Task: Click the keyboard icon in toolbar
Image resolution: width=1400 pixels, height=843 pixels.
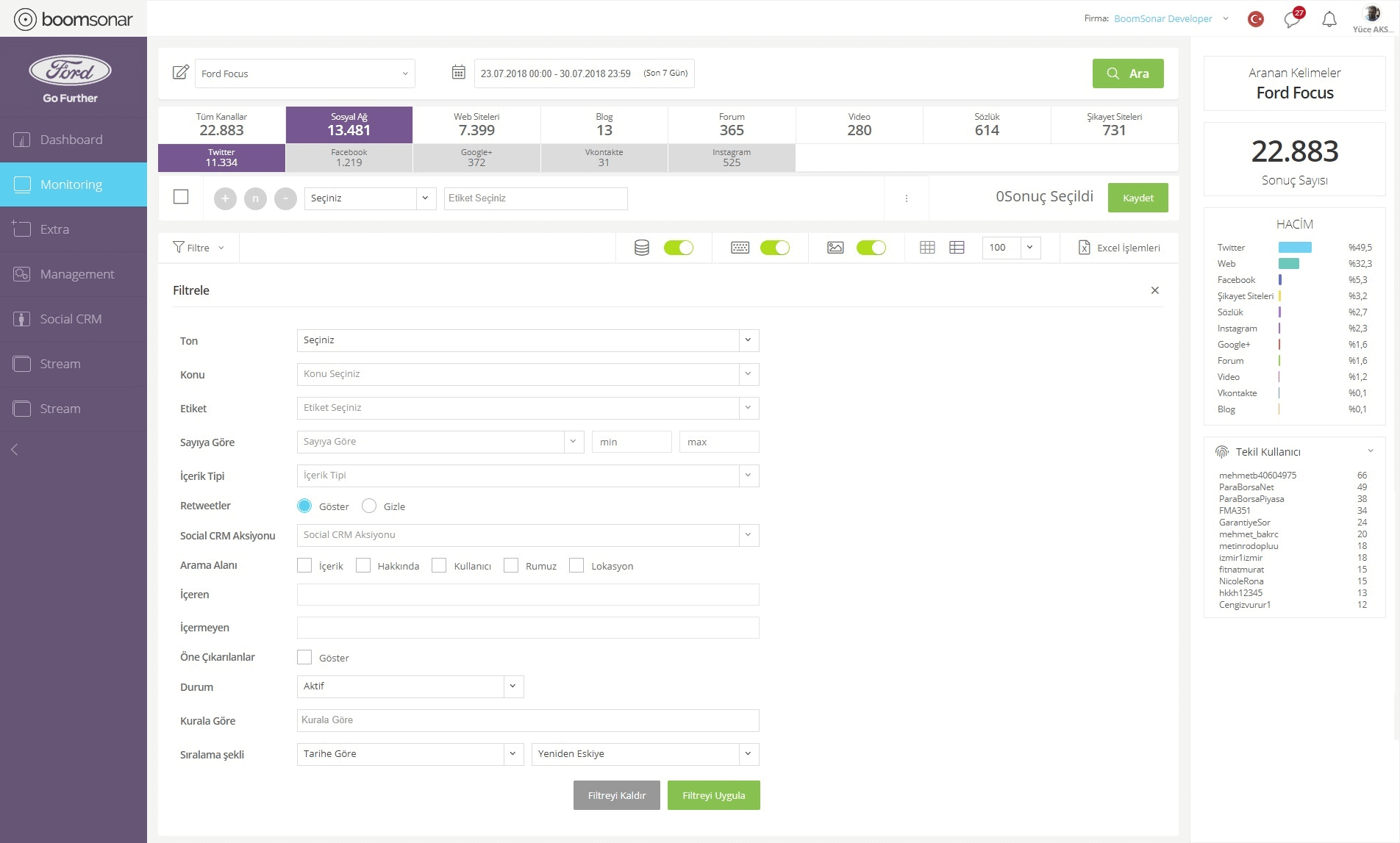Action: click(x=740, y=248)
